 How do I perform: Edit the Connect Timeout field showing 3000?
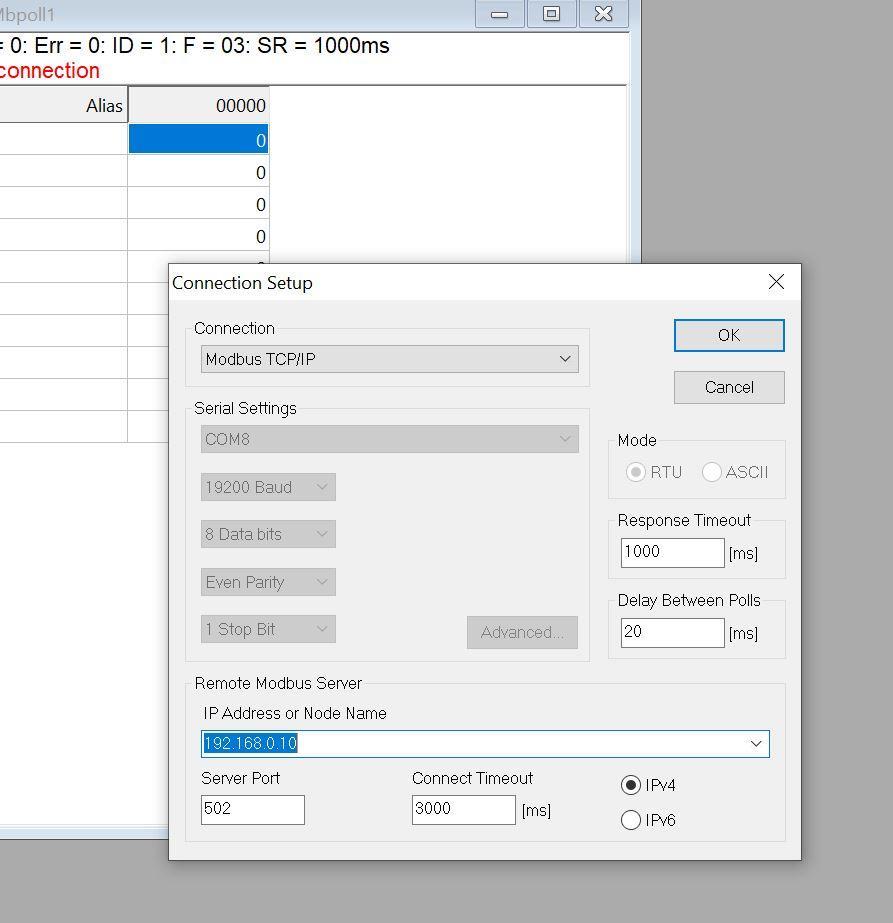click(x=463, y=809)
